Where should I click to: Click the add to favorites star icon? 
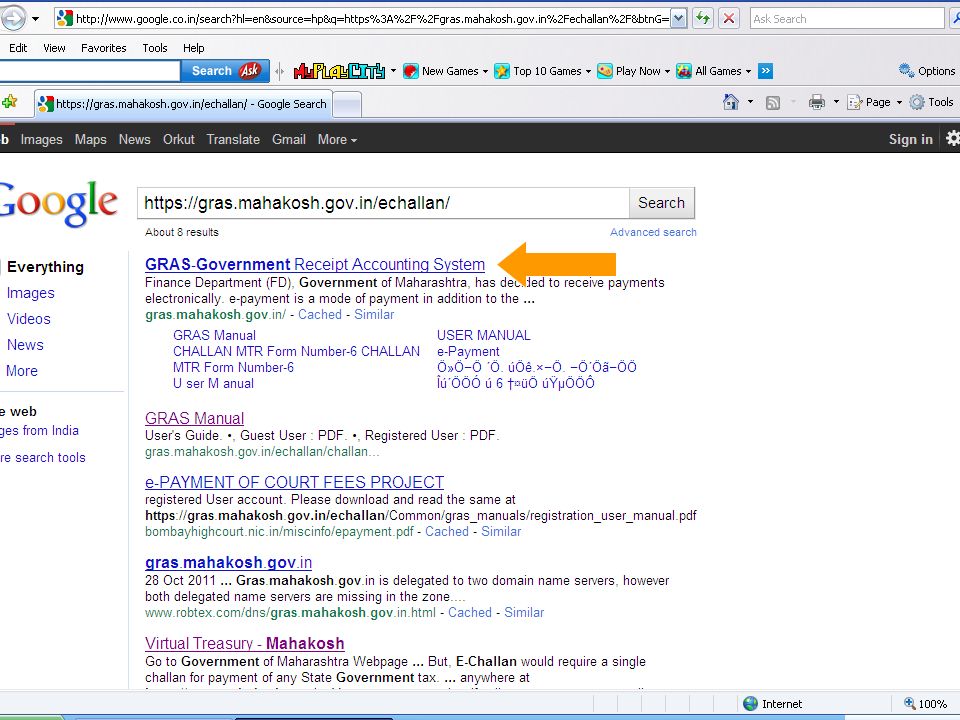[9, 102]
